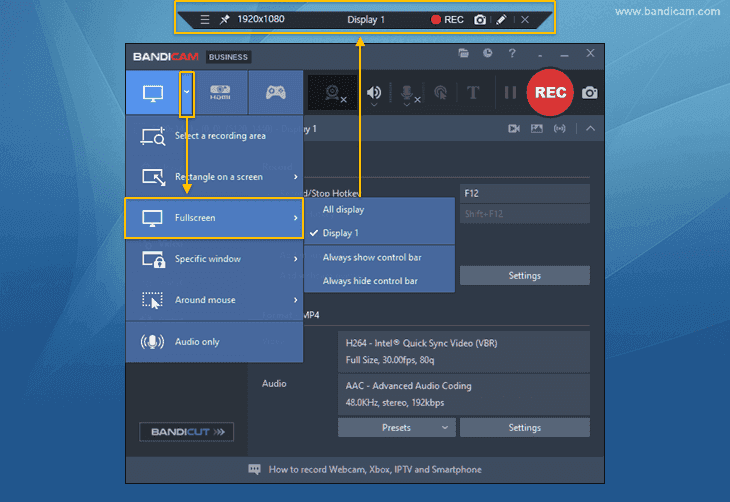This screenshot has height=502, width=730.
Task: Toggle microphone icon in toolbar
Action: point(407,93)
